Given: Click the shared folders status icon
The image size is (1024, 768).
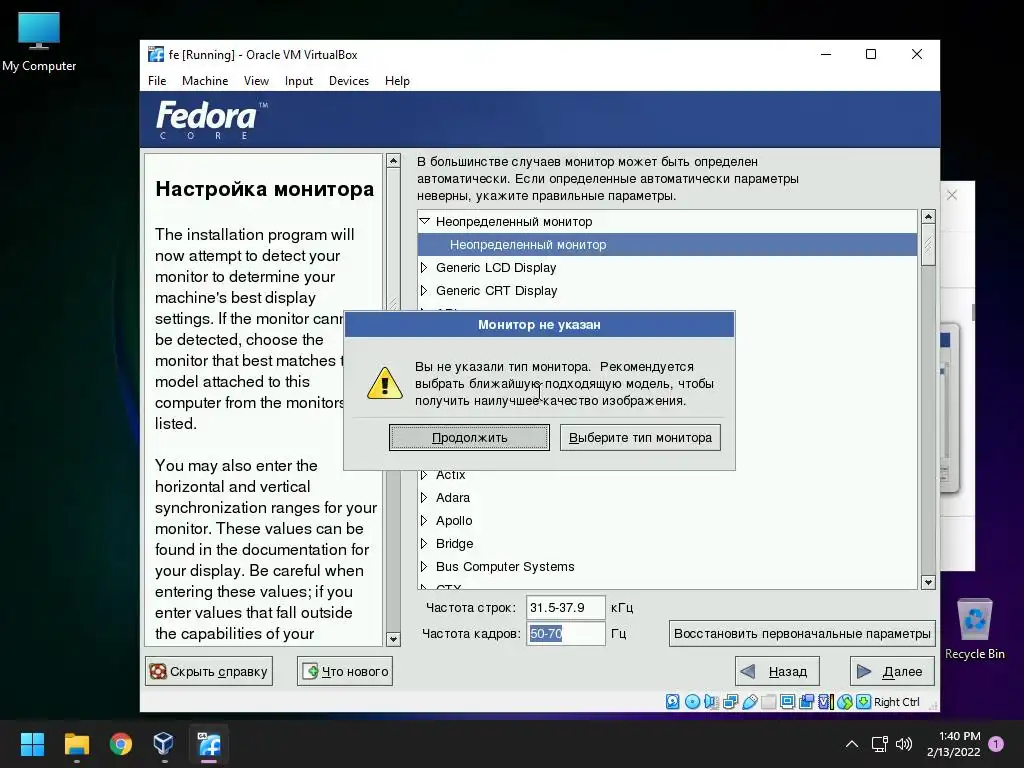Looking at the screenshot, I should 769,701.
